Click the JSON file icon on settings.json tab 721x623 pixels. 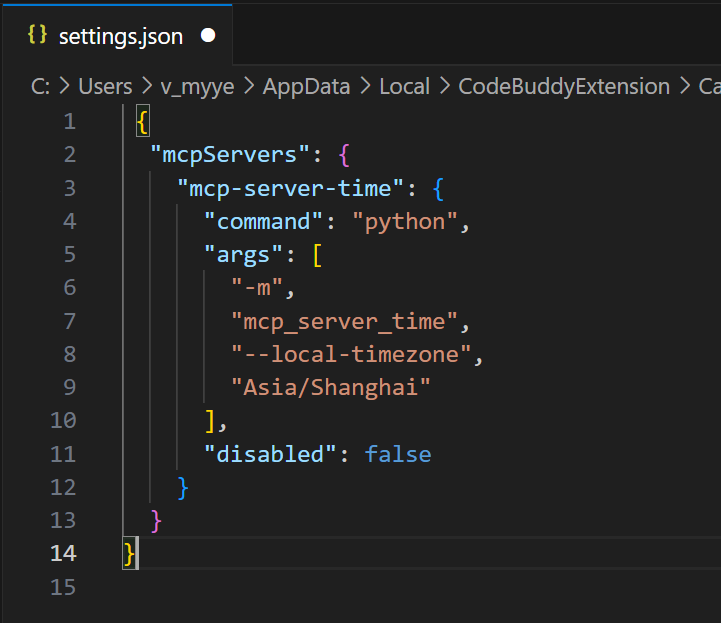(37, 36)
